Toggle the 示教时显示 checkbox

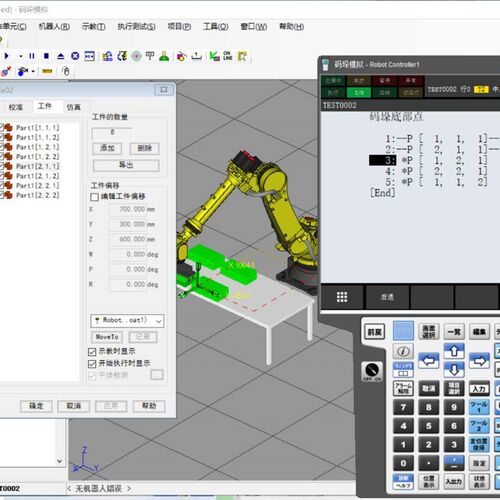click(92, 351)
